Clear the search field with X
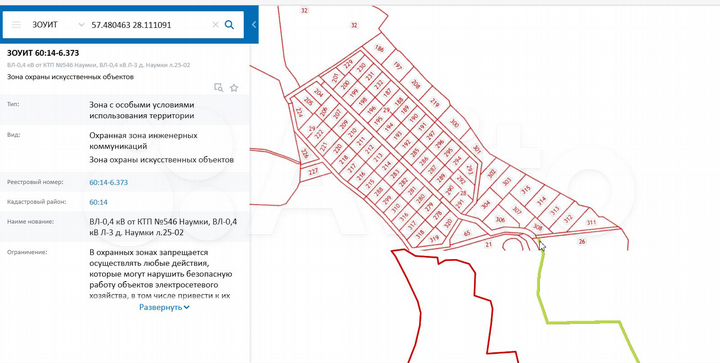Image resolution: width=720 pixels, height=363 pixels. coord(215,25)
